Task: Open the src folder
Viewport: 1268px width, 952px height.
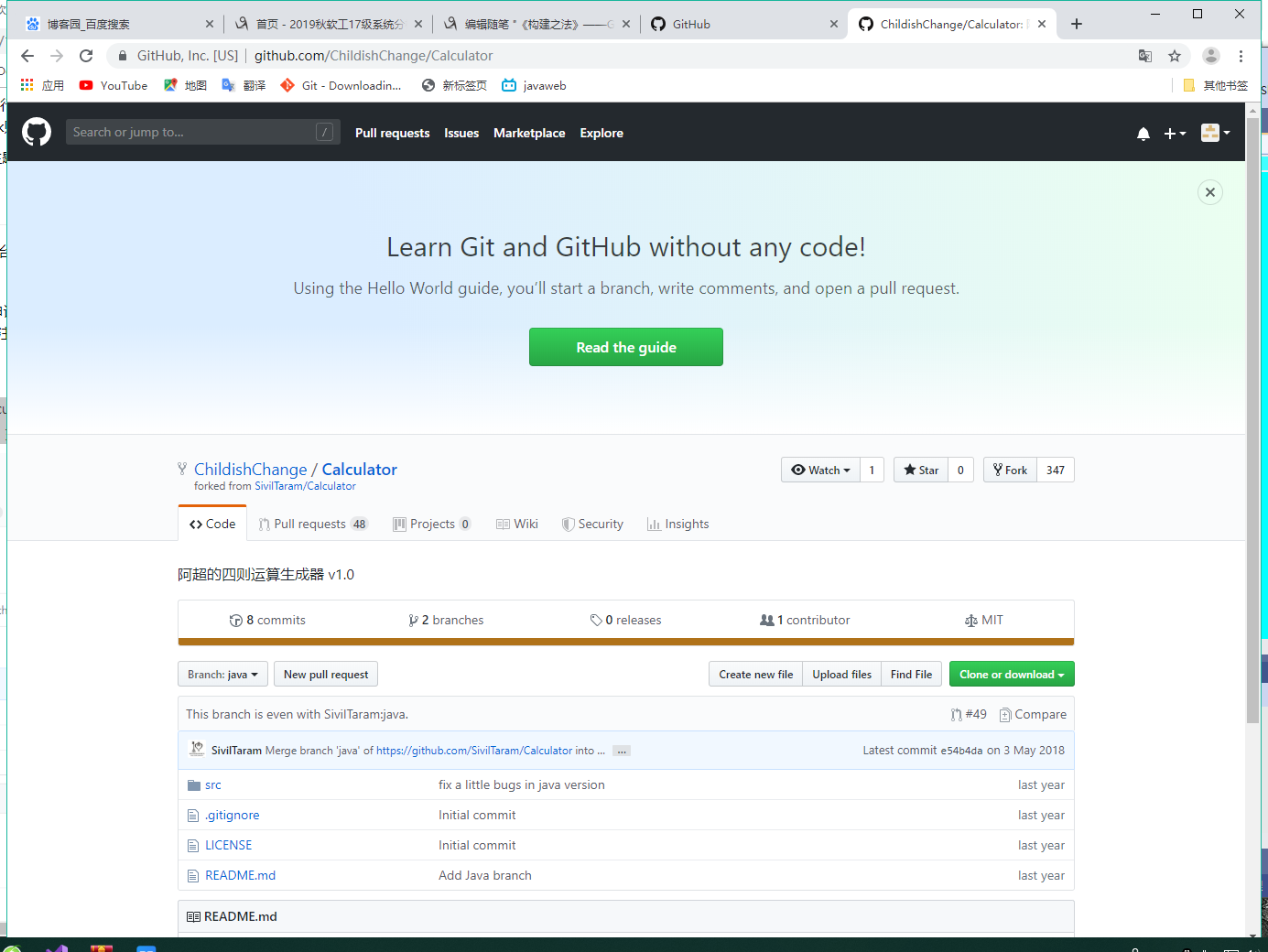Action: (x=213, y=784)
